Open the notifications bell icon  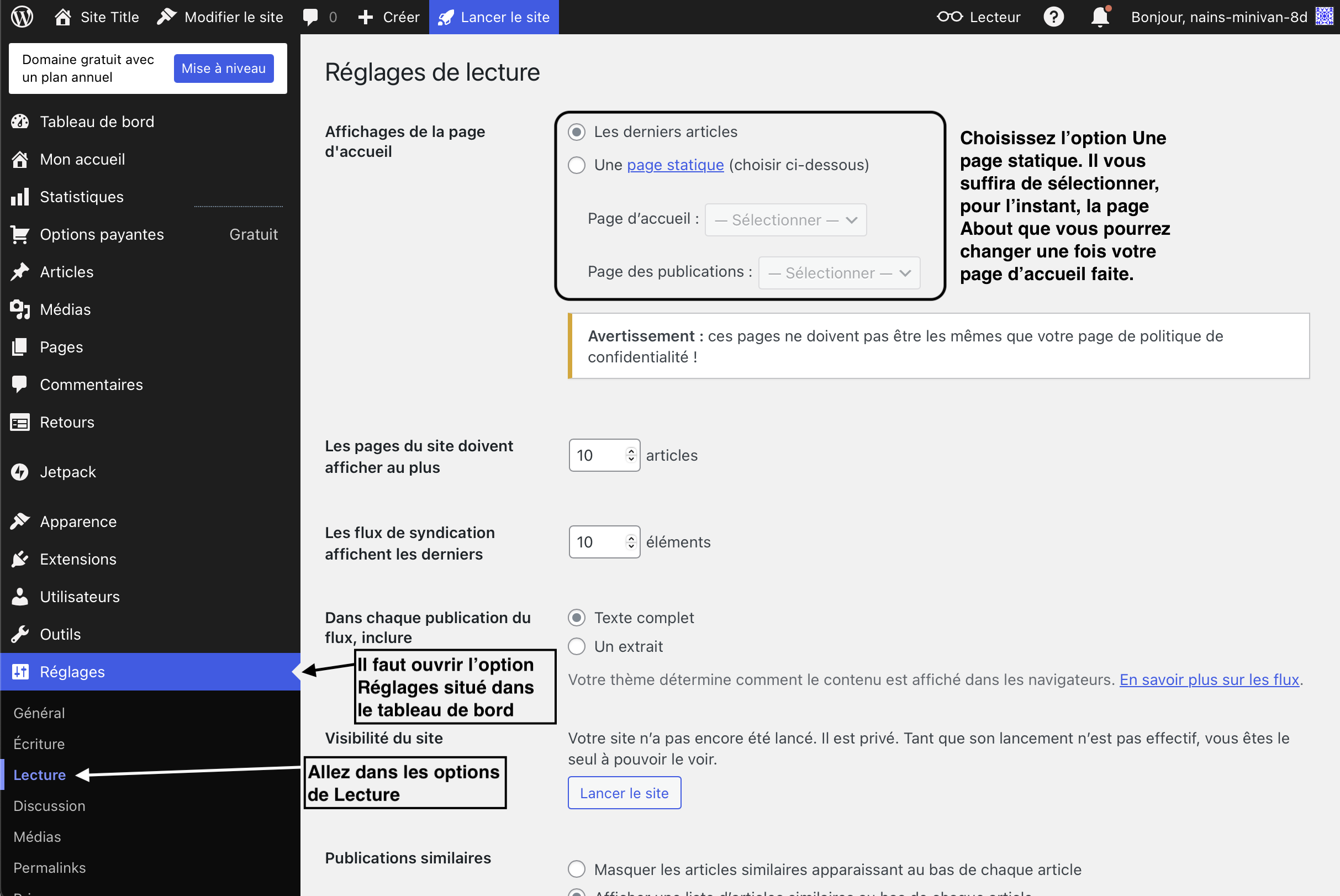pyautogui.click(x=1099, y=17)
